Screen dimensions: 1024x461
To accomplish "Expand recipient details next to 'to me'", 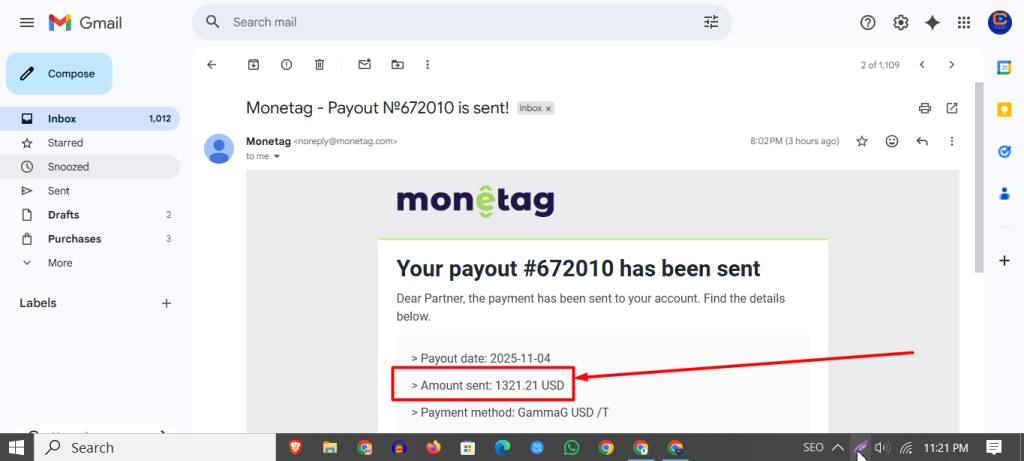I will pos(276,157).
